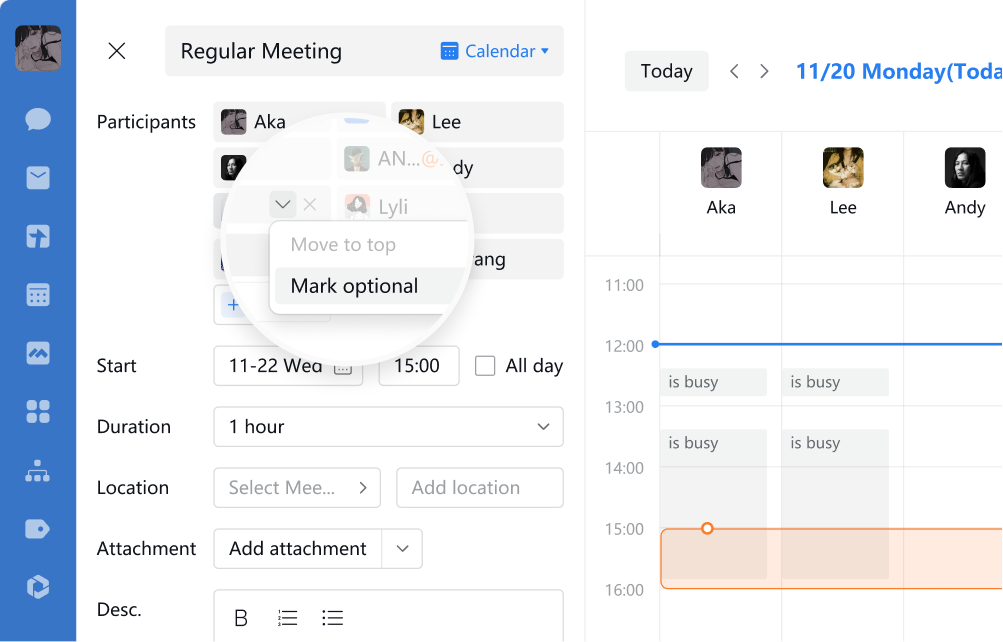Focus the Add location field
The width and height of the screenshot is (1003, 642).
pyautogui.click(x=480, y=488)
